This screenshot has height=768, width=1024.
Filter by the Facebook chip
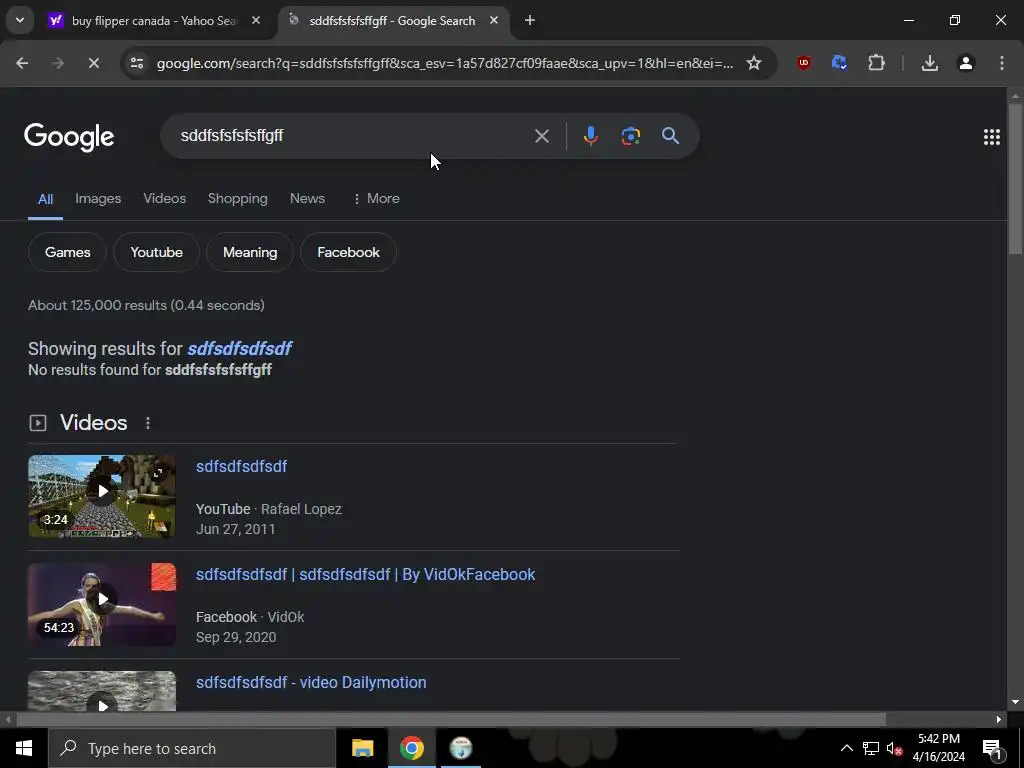point(348,252)
